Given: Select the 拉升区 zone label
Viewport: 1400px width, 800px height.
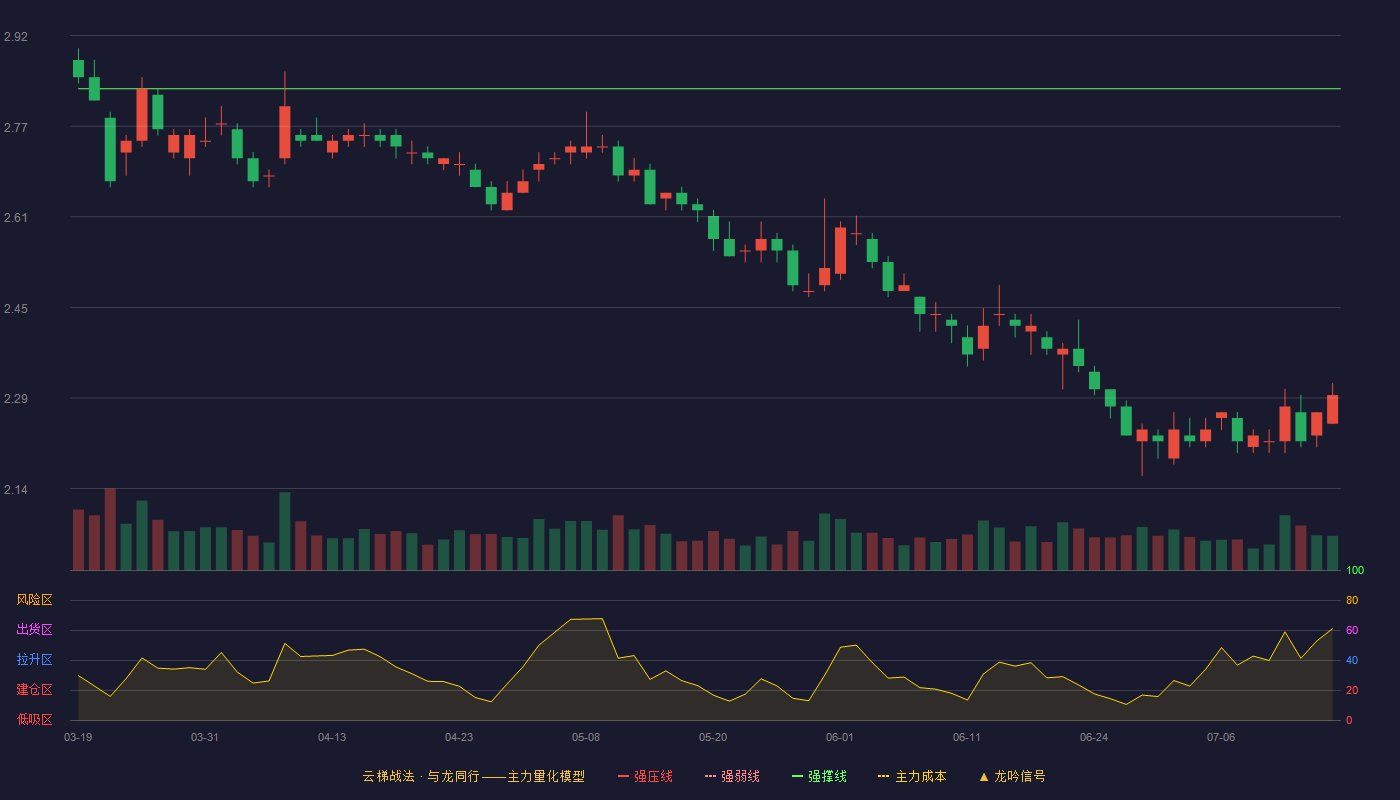Looking at the screenshot, I should click(34, 660).
